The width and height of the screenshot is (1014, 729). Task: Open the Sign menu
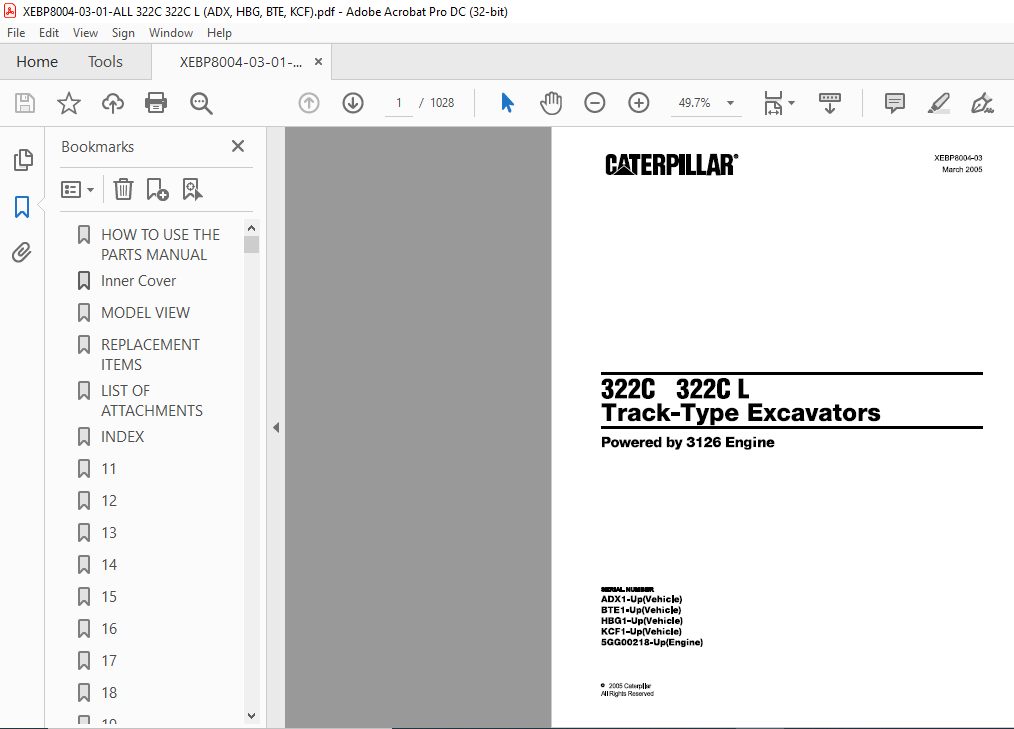point(123,33)
